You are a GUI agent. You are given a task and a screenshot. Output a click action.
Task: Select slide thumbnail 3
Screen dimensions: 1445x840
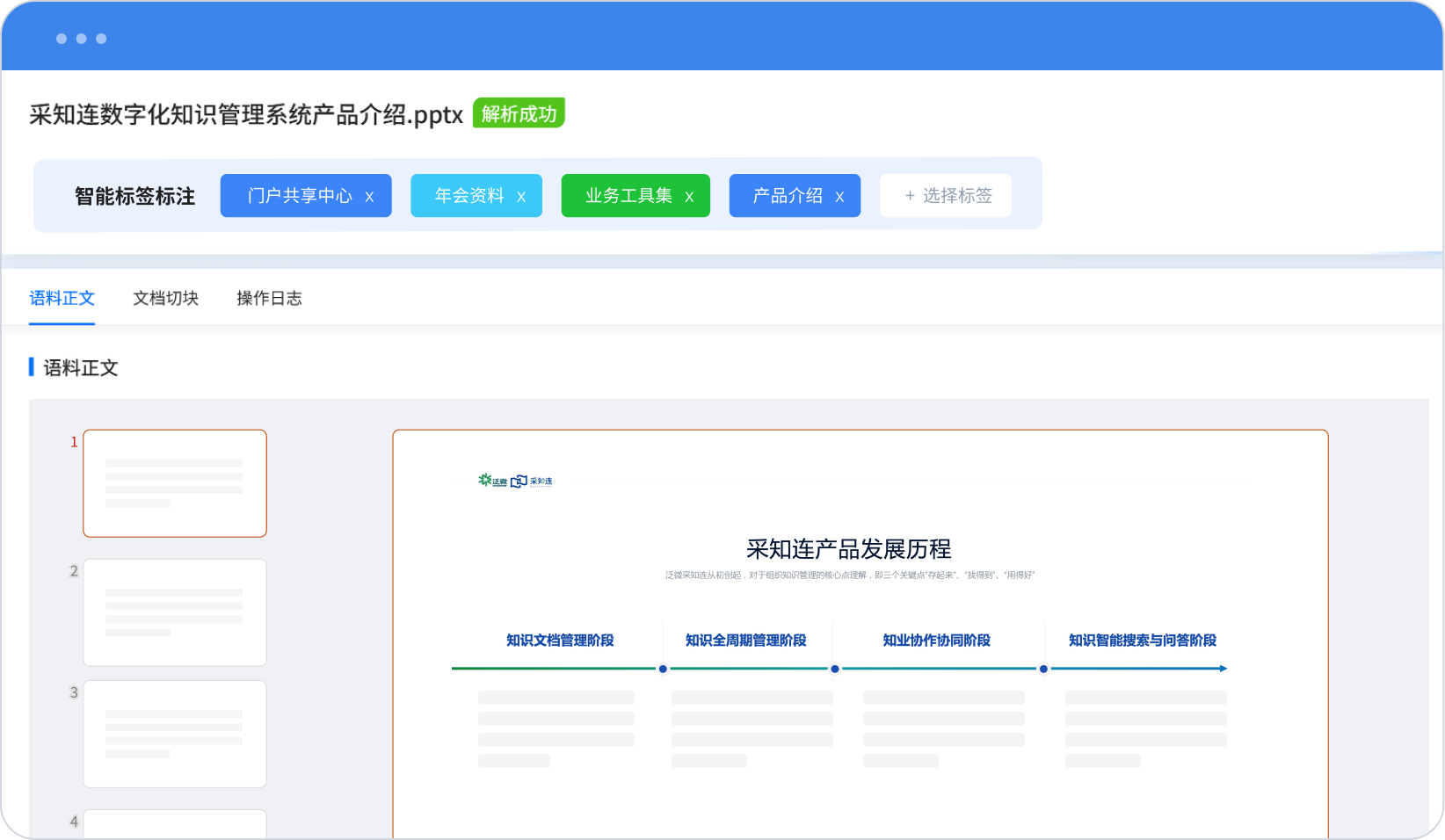click(175, 734)
